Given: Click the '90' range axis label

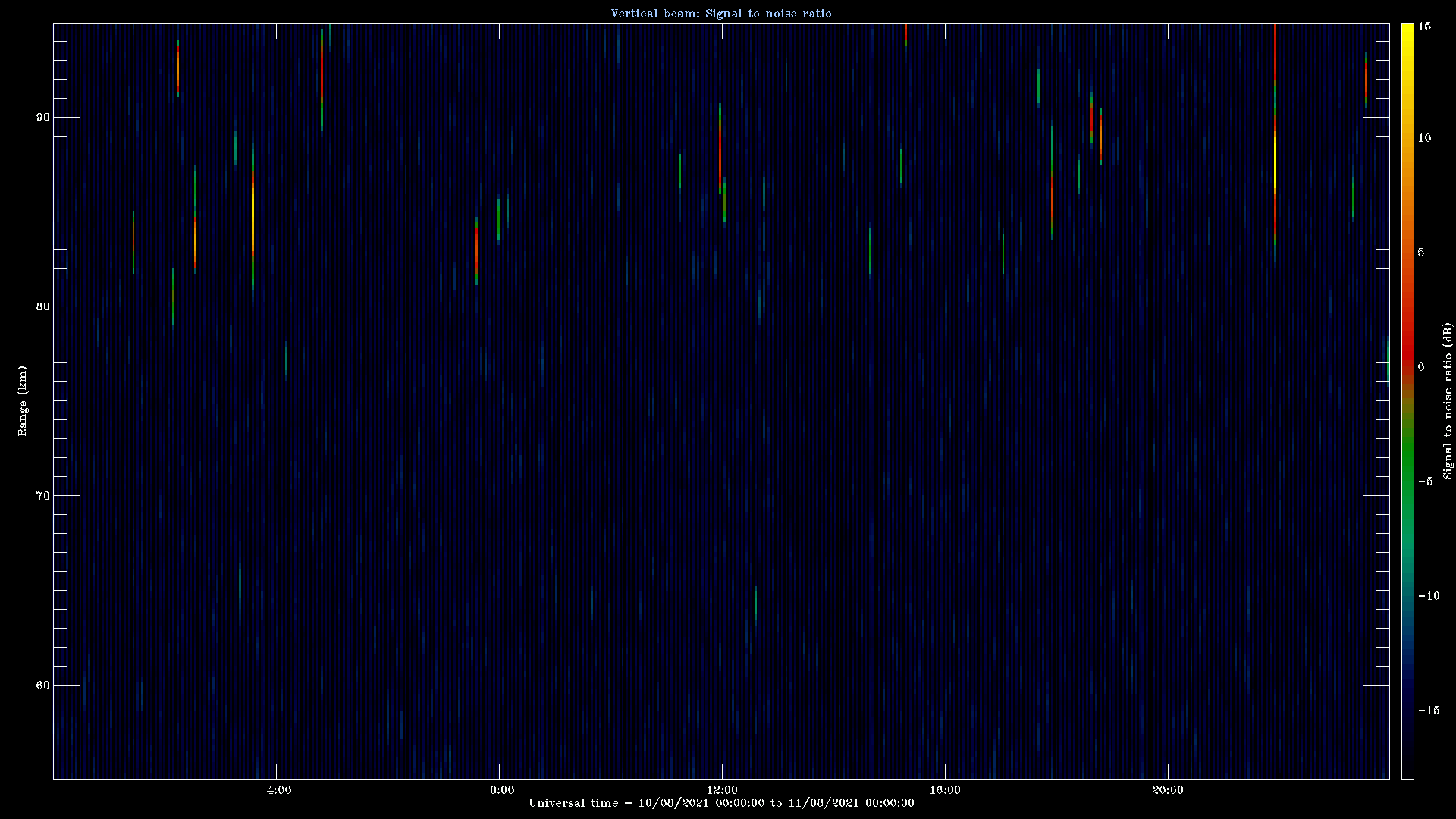Looking at the screenshot, I should 42,117.
